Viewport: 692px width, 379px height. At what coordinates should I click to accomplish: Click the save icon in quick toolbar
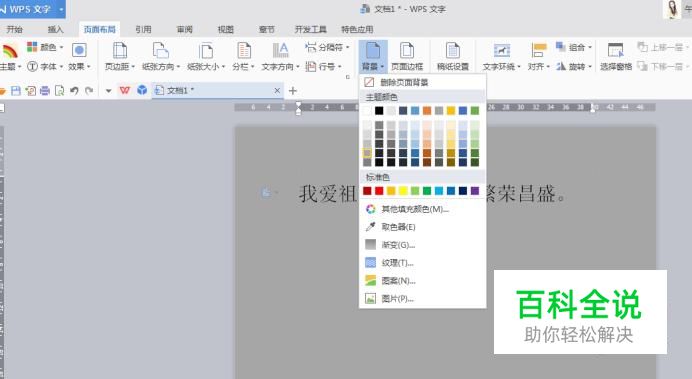tap(16, 91)
